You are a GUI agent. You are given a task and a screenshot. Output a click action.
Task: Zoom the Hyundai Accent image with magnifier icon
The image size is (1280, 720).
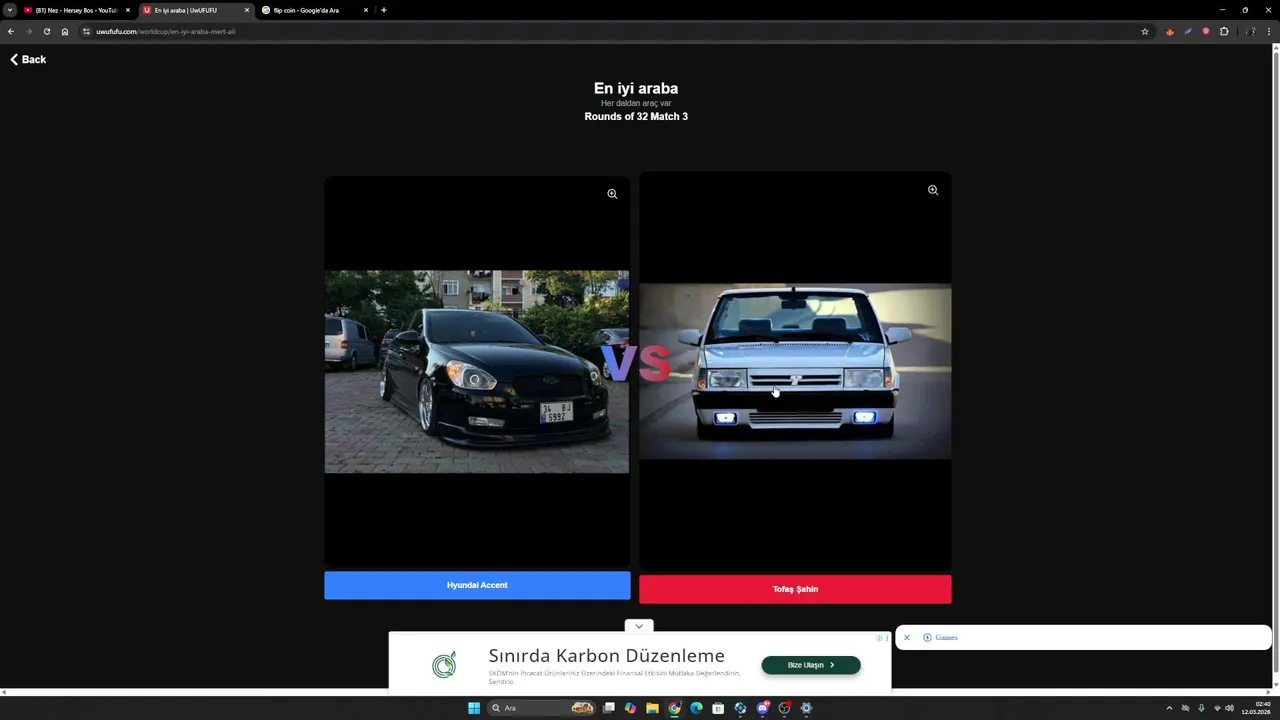click(x=612, y=194)
